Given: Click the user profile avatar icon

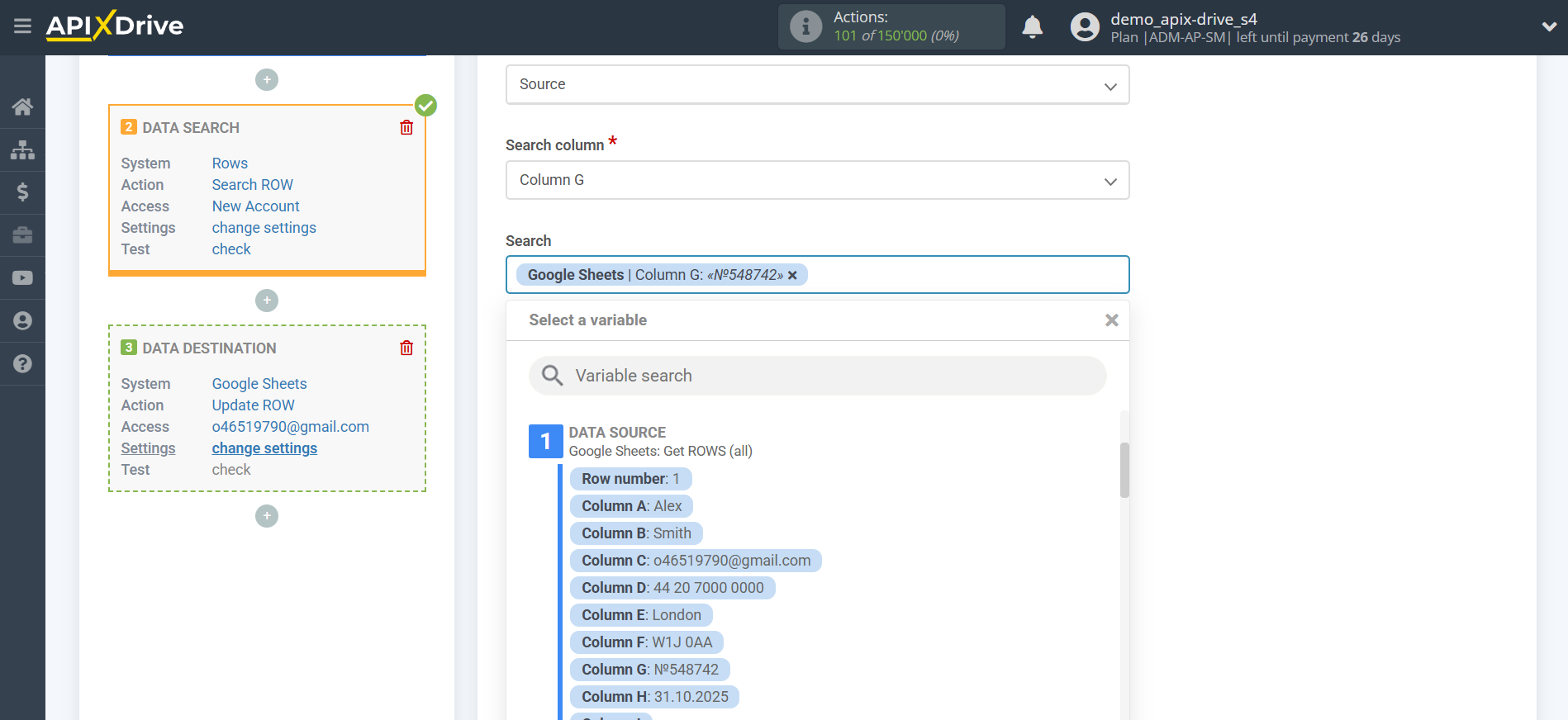Looking at the screenshot, I should [1085, 27].
